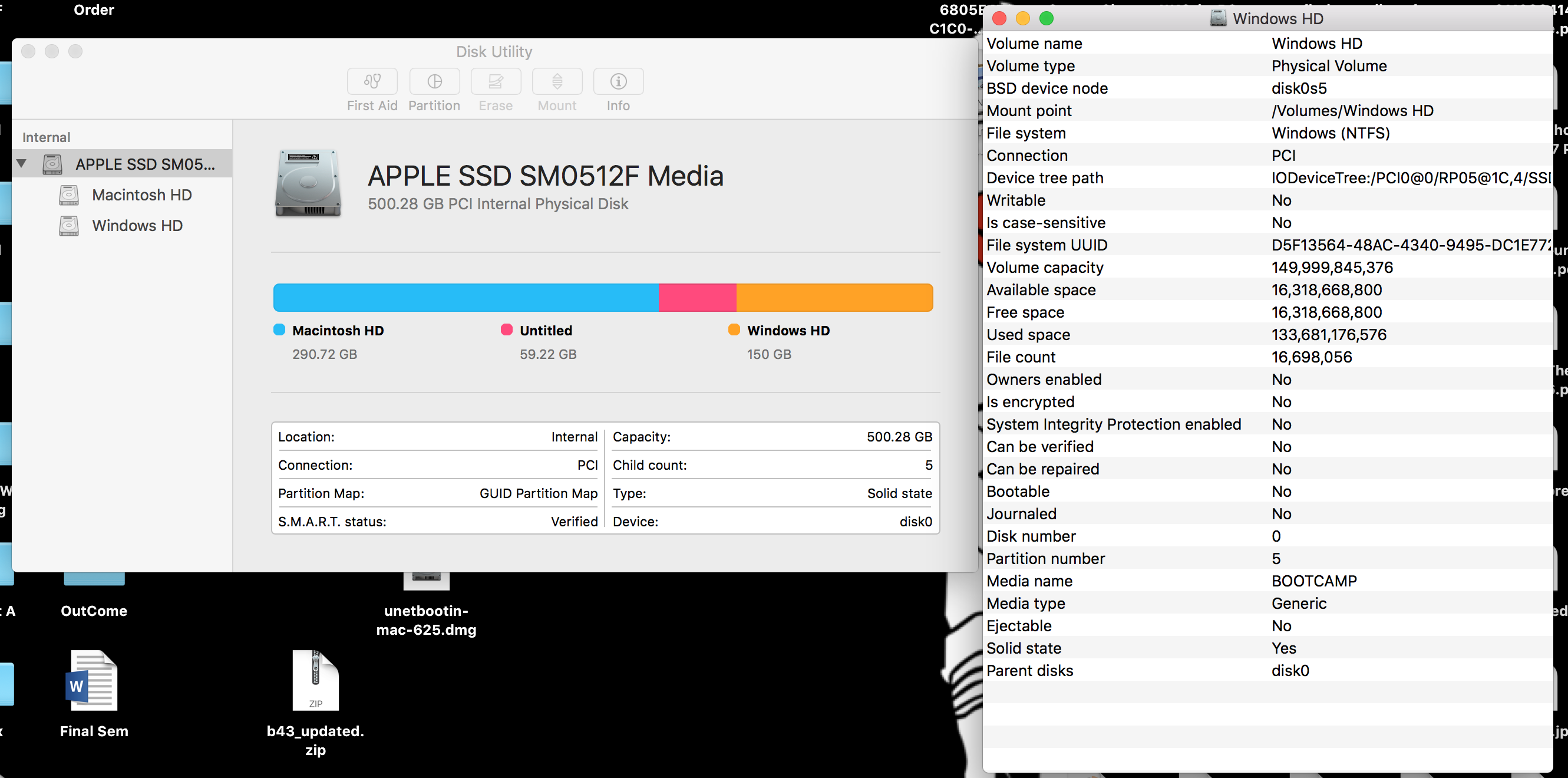Collapse the APPLE SSD disclosure triangle
1568x778 pixels.
pos(22,163)
